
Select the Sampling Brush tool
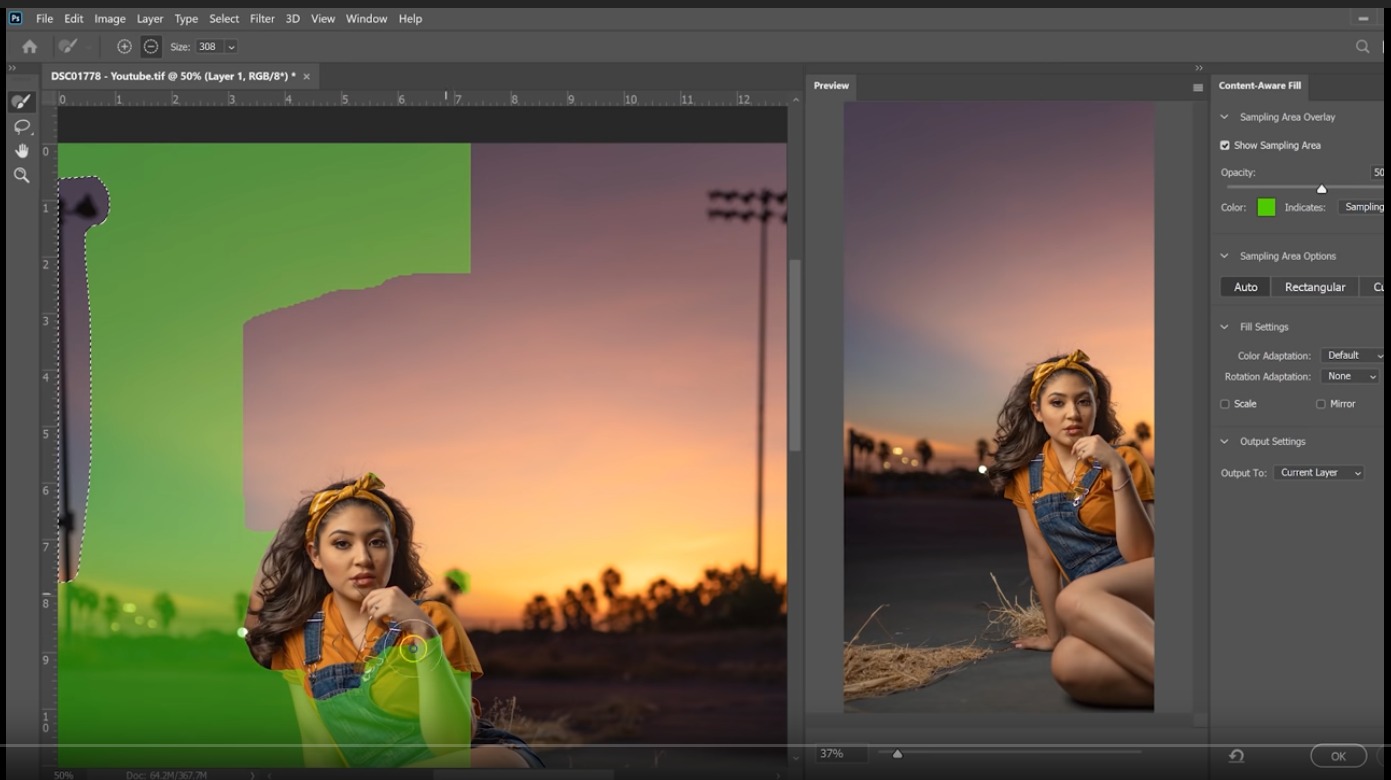[21, 102]
